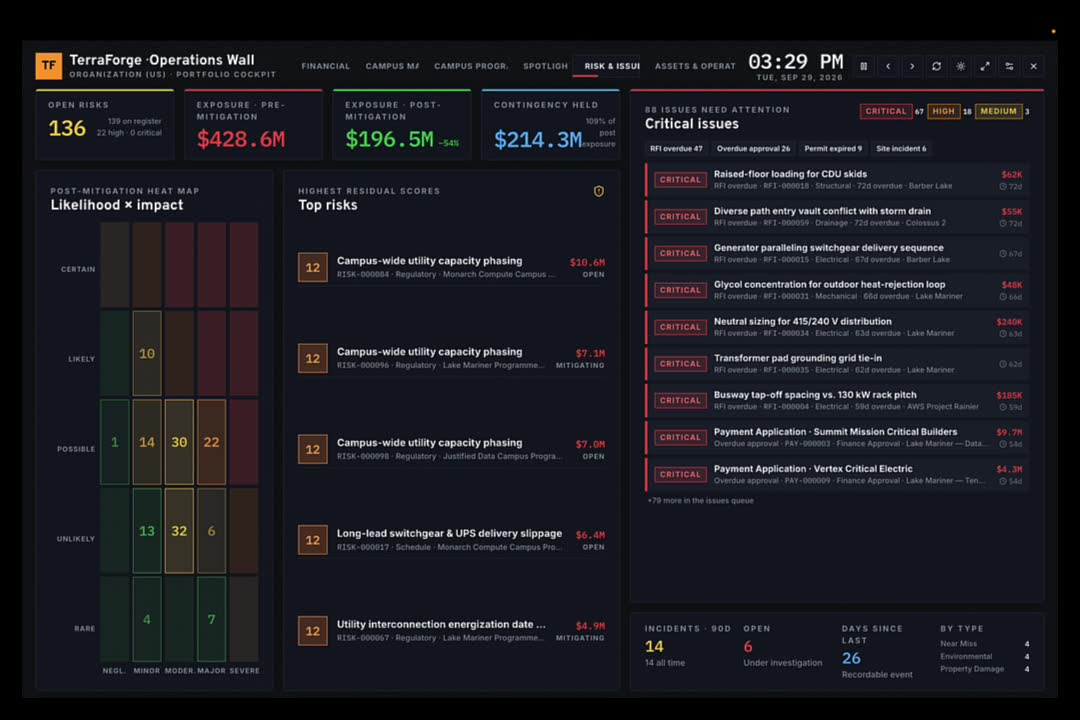Click the open incidents count 6
Viewport: 1080px width, 720px height.
748,646
